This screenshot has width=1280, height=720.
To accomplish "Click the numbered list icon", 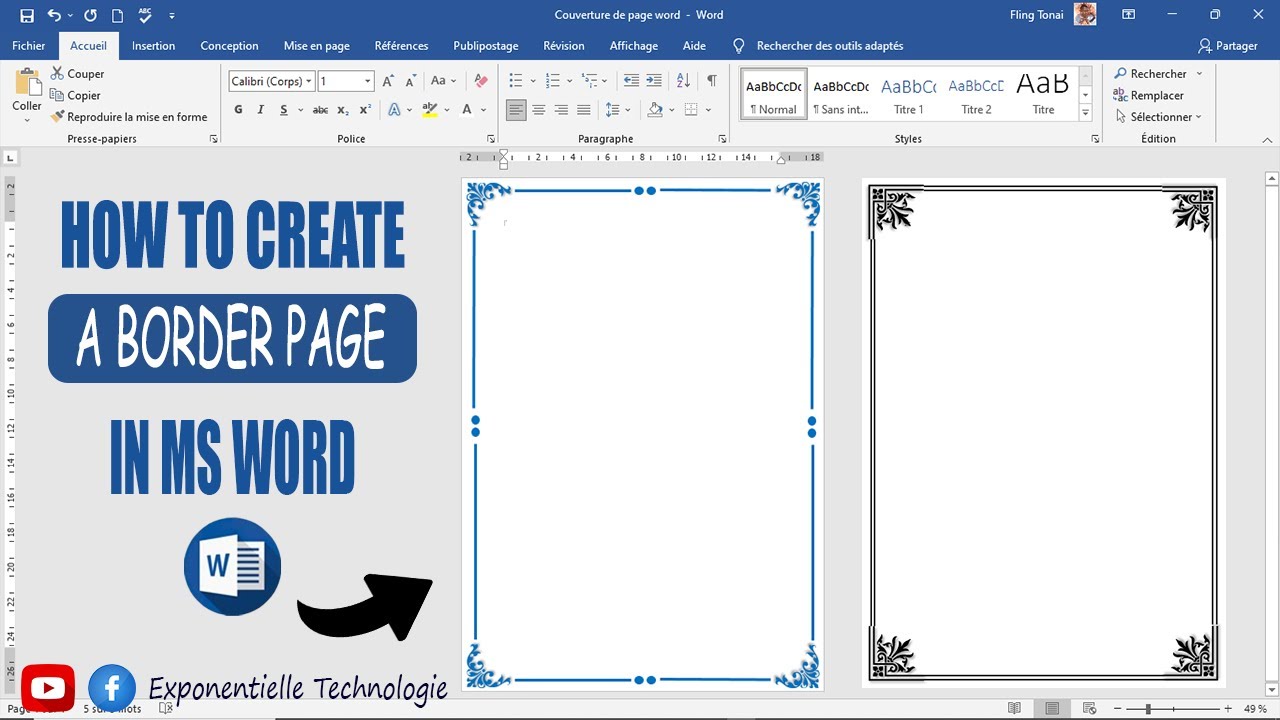I will click(x=553, y=81).
